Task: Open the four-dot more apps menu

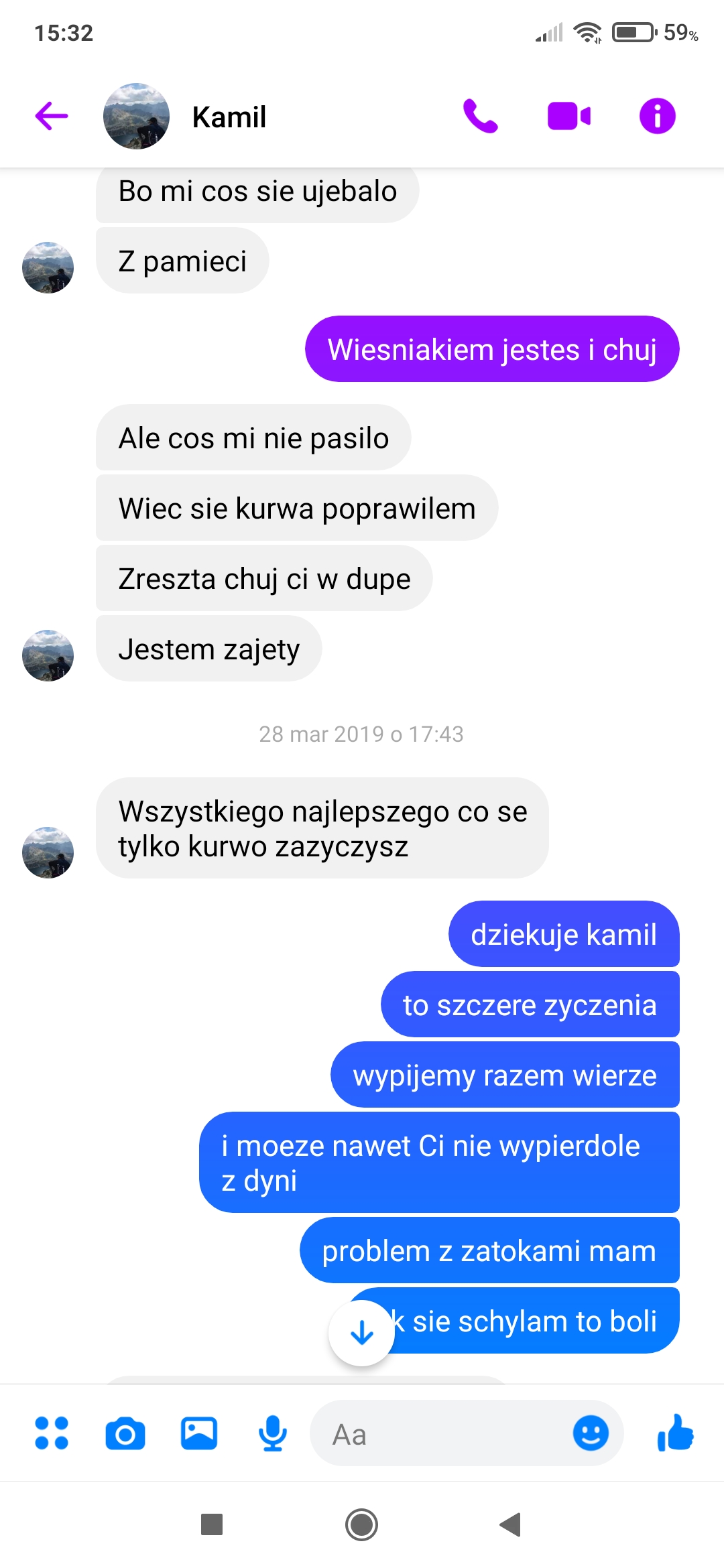Action: (x=52, y=1433)
